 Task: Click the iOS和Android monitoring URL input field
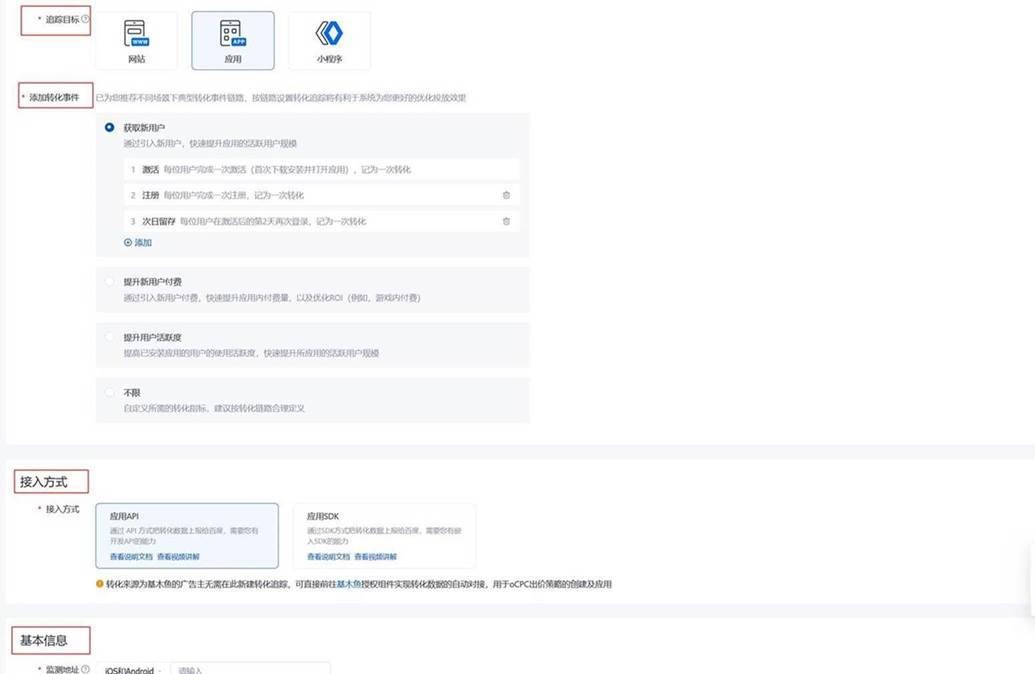[x=250, y=669]
